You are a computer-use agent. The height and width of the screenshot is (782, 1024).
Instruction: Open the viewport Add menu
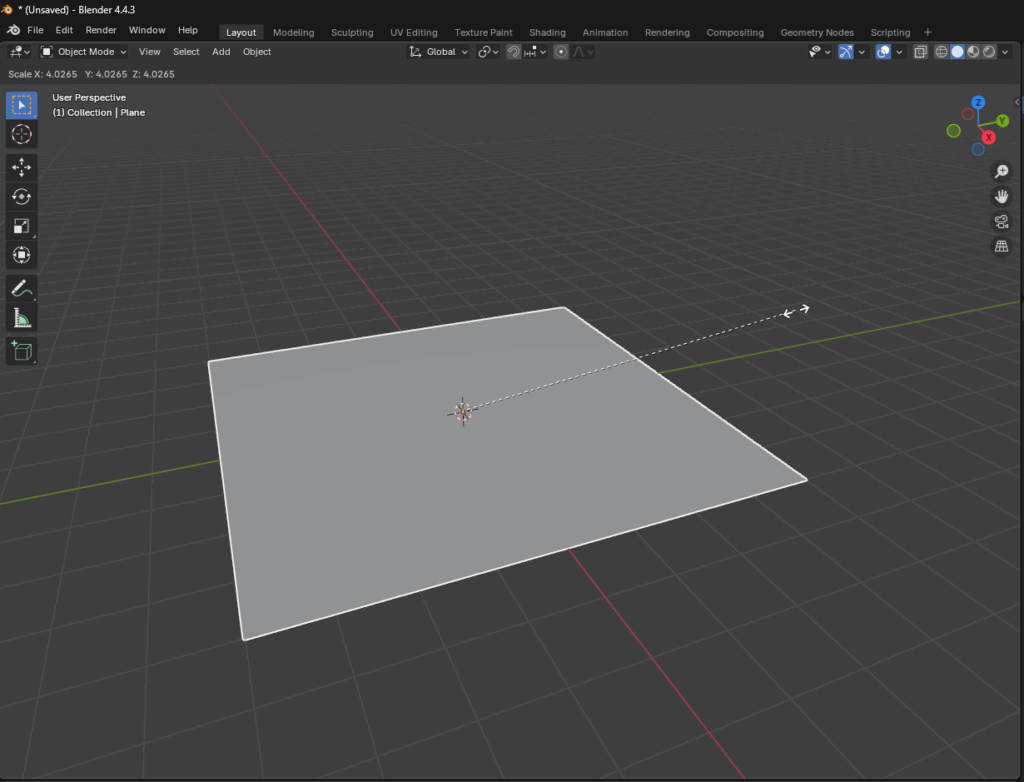click(221, 52)
